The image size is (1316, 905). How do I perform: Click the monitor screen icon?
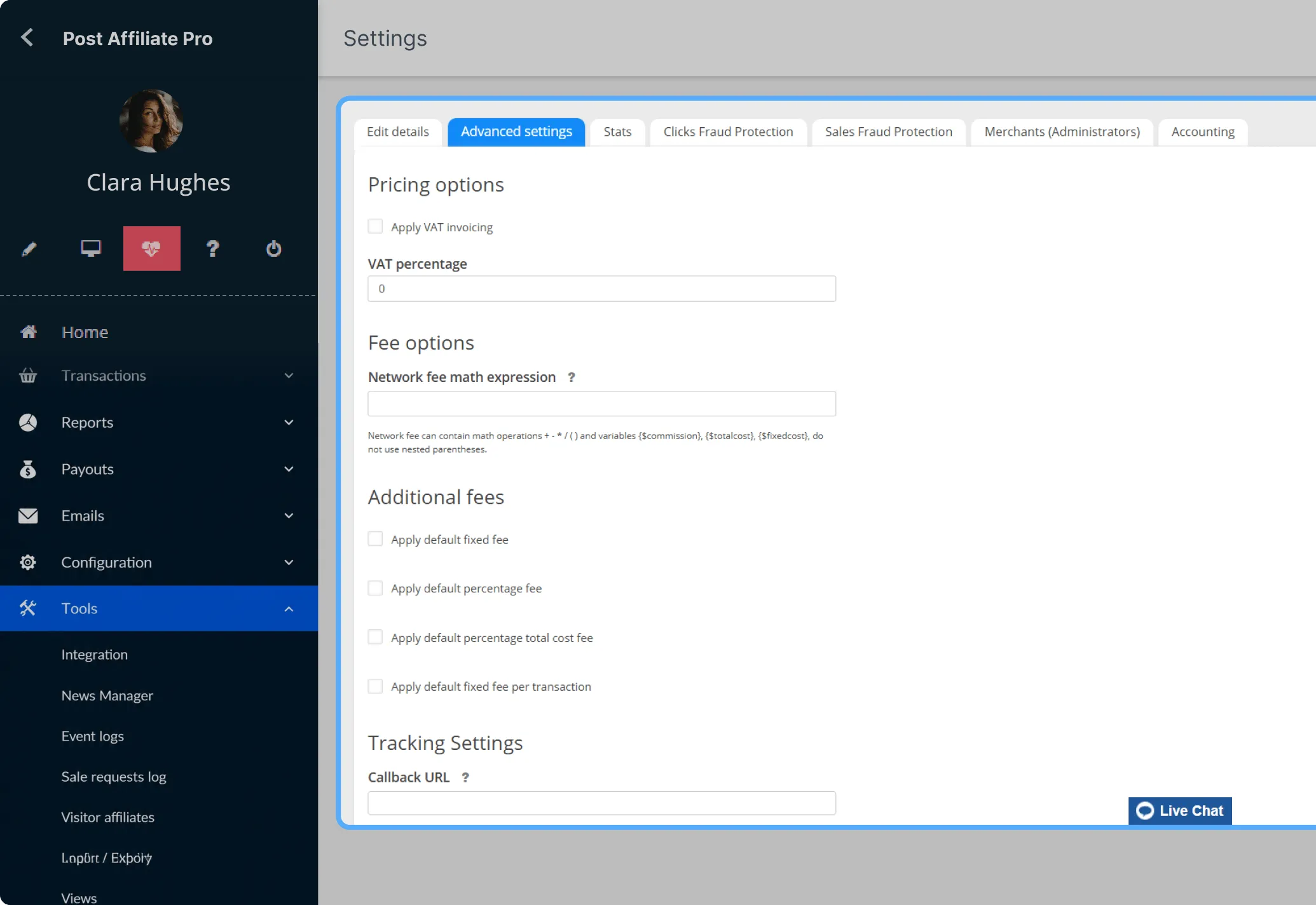[x=91, y=248]
